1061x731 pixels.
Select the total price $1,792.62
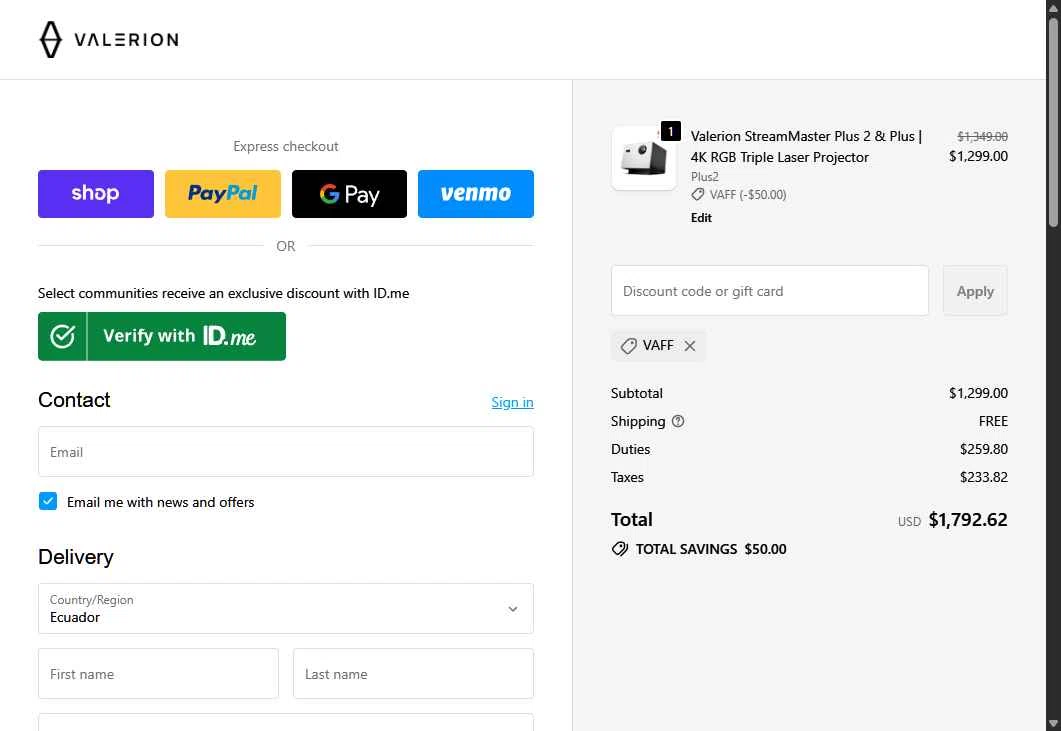(968, 520)
